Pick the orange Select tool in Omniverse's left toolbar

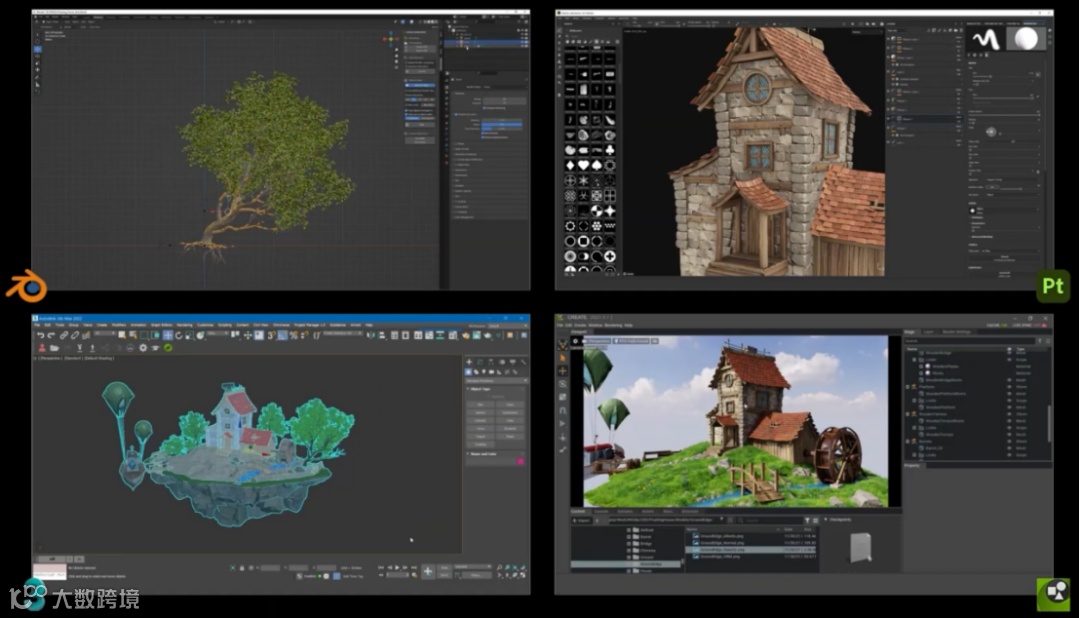tap(562, 358)
